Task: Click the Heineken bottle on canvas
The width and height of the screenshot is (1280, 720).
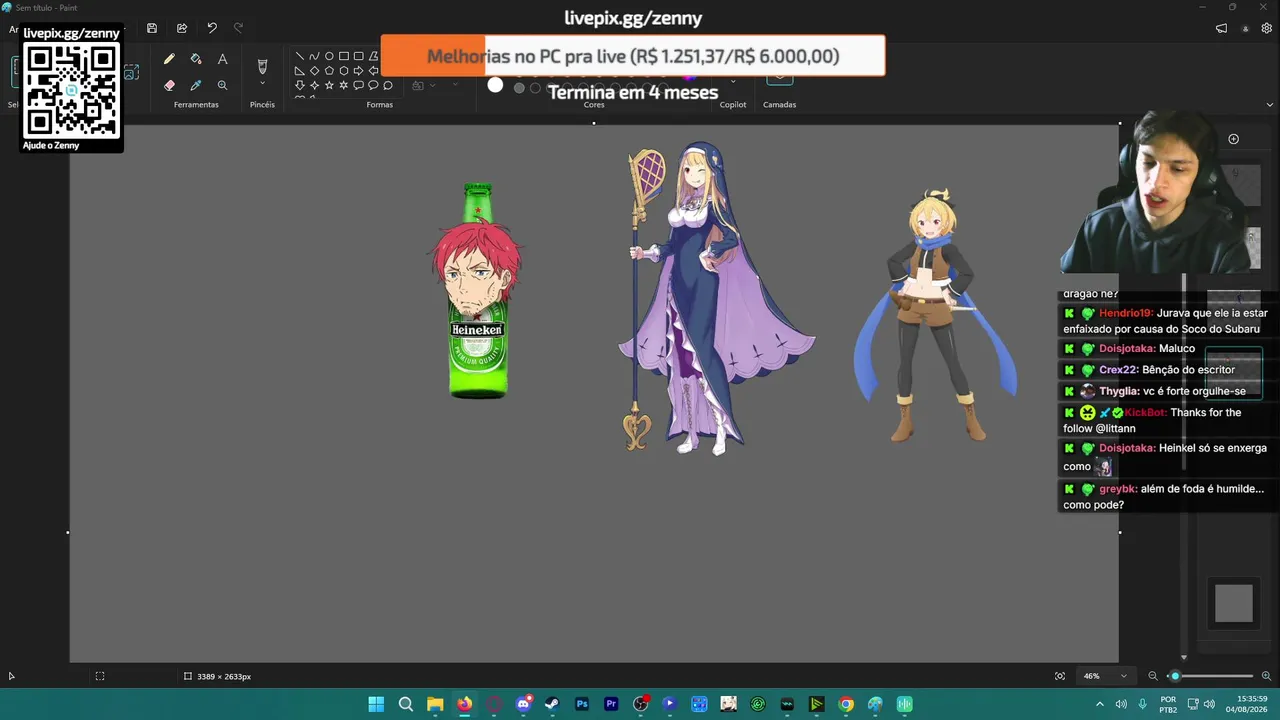Action: click(478, 290)
